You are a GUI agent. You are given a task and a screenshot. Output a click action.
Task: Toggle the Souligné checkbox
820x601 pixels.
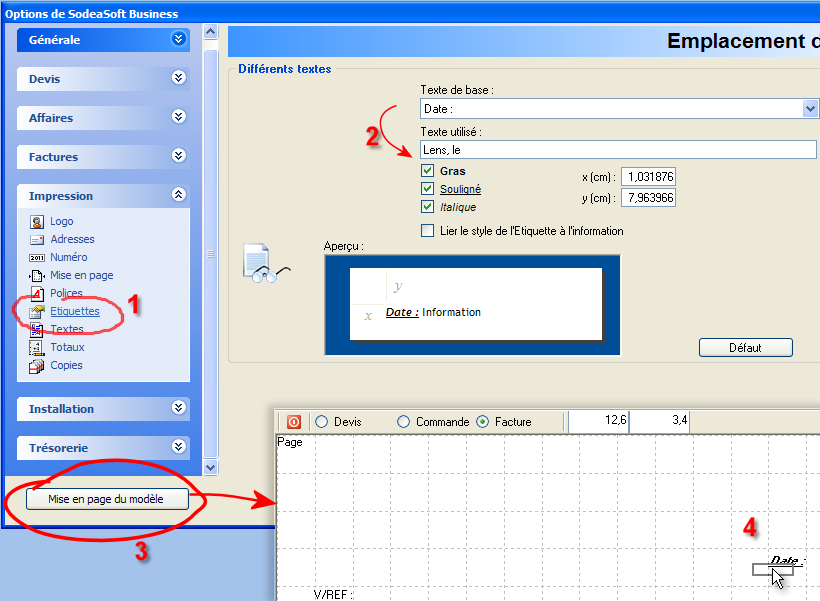tap(427, 188)
